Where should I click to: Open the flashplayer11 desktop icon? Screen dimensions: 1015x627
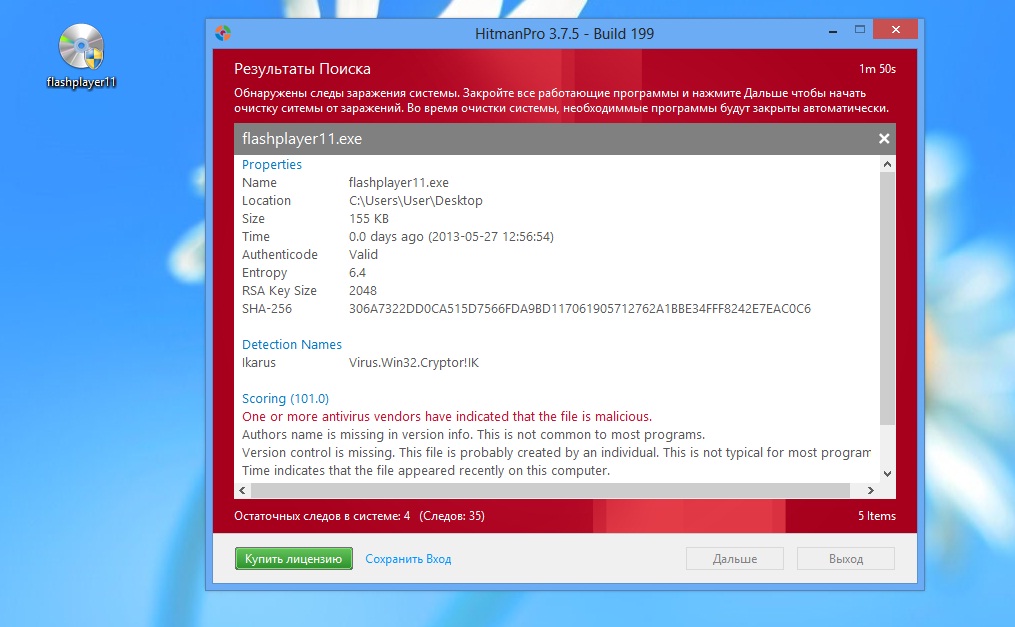[81, 57]
